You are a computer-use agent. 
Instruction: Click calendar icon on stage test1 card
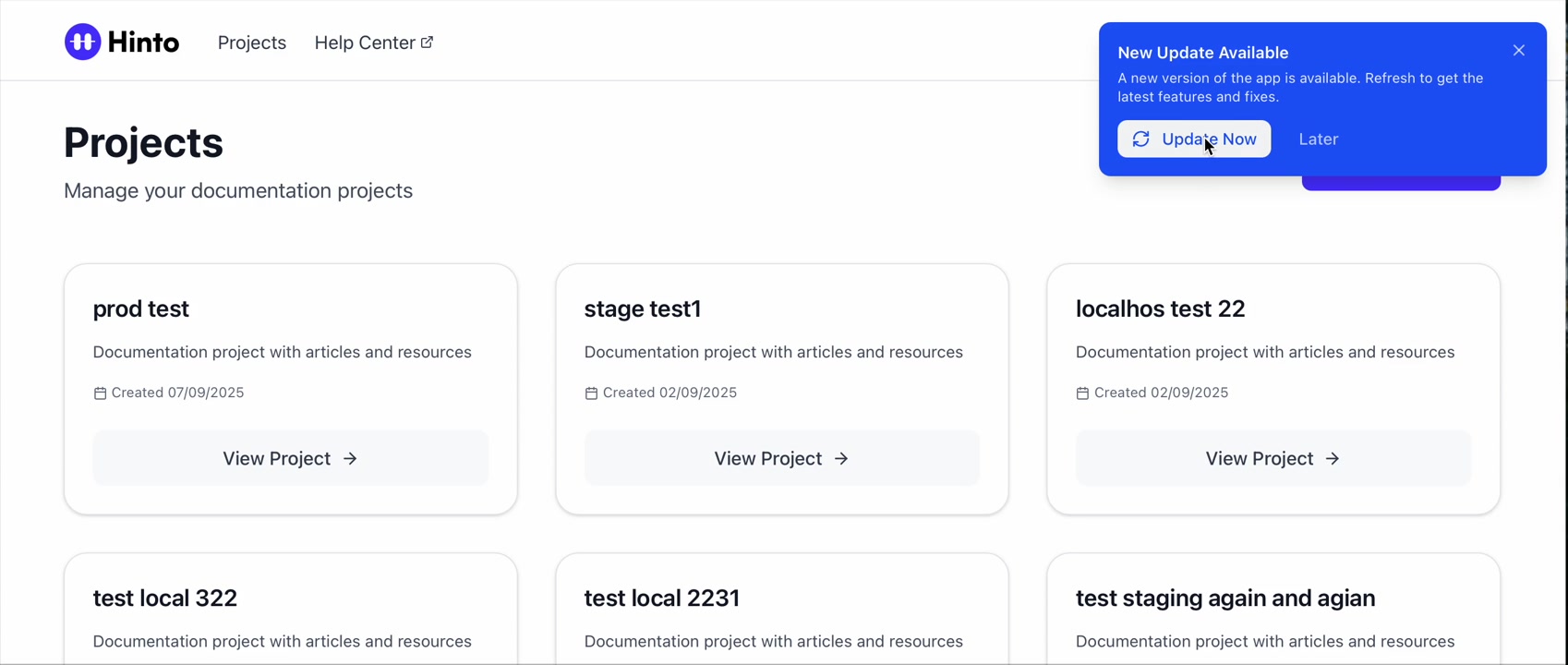click(x=591, y=393)
